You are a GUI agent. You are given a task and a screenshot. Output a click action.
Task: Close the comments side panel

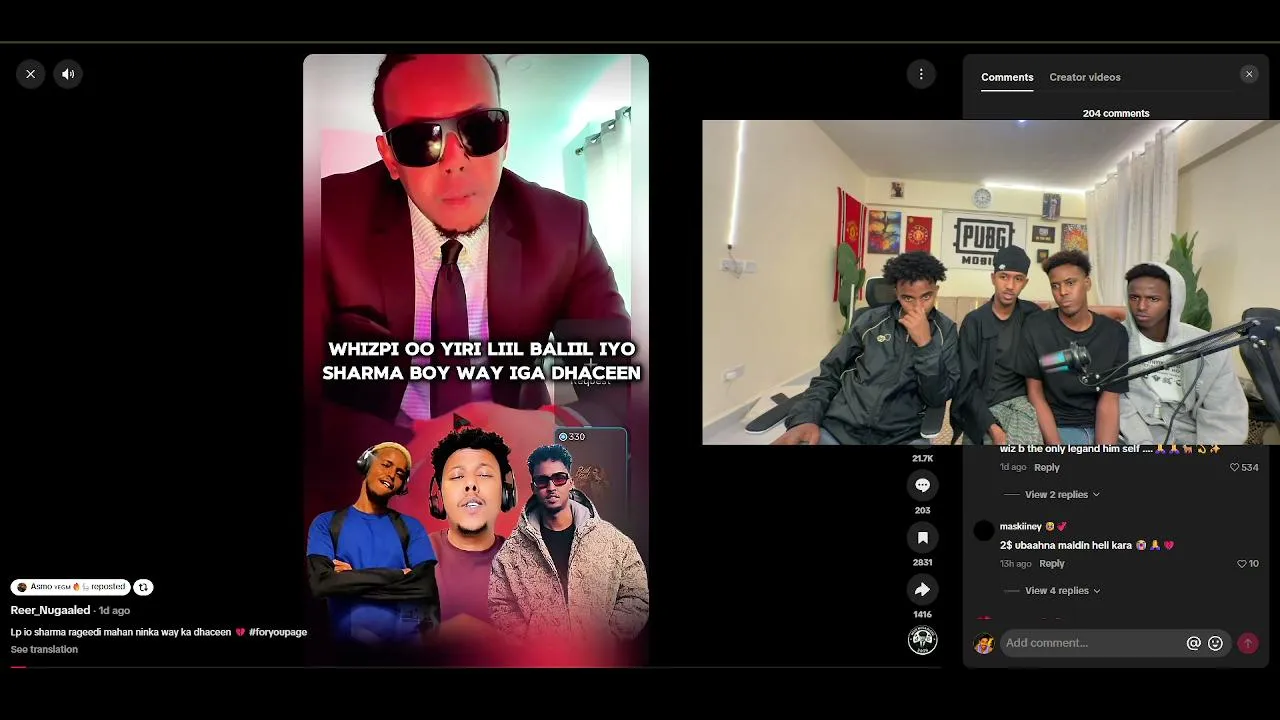(1249, 74)
